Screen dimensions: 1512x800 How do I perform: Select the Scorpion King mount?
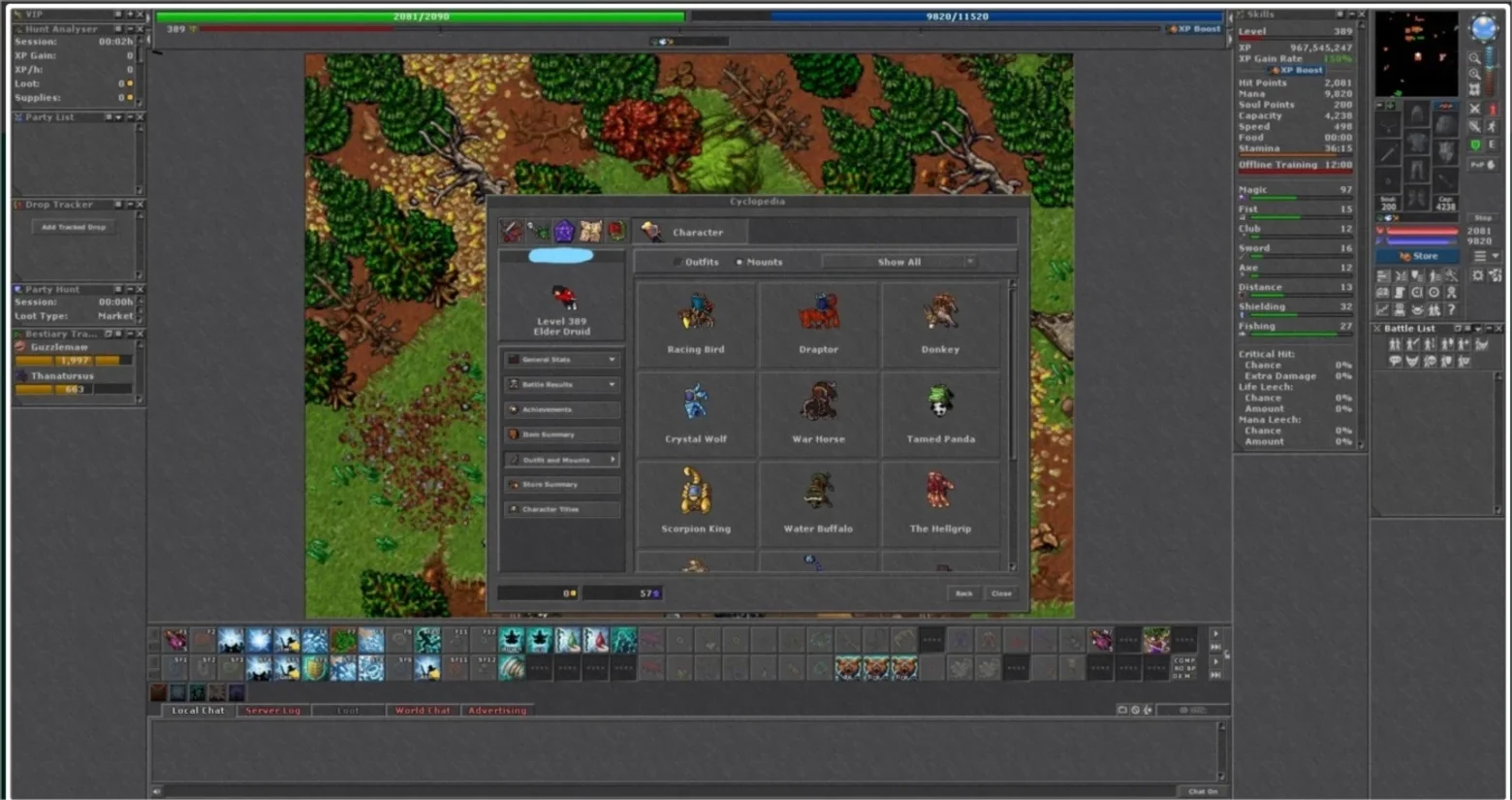pyautogui.click(x=696, y=504)
